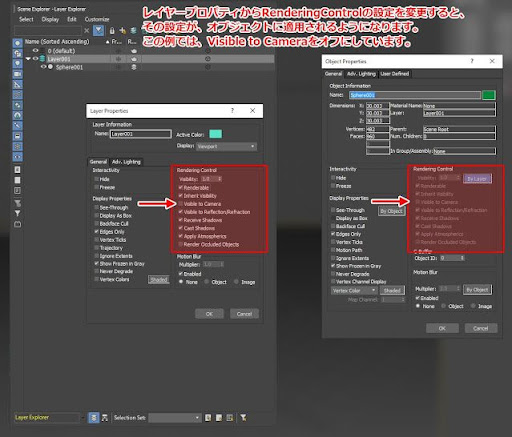Open the Display menu in Scene Explorer

pyautogui.click(x=50, y=19)
